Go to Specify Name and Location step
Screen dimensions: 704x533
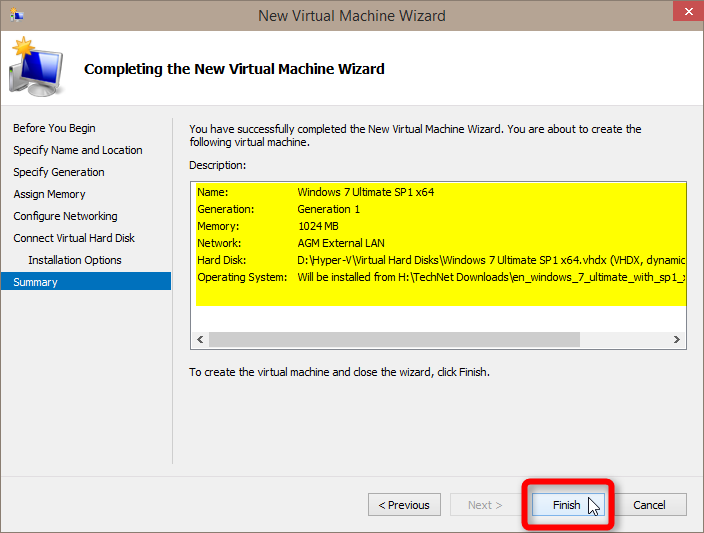pyautogui.click(x=78, y=150)
